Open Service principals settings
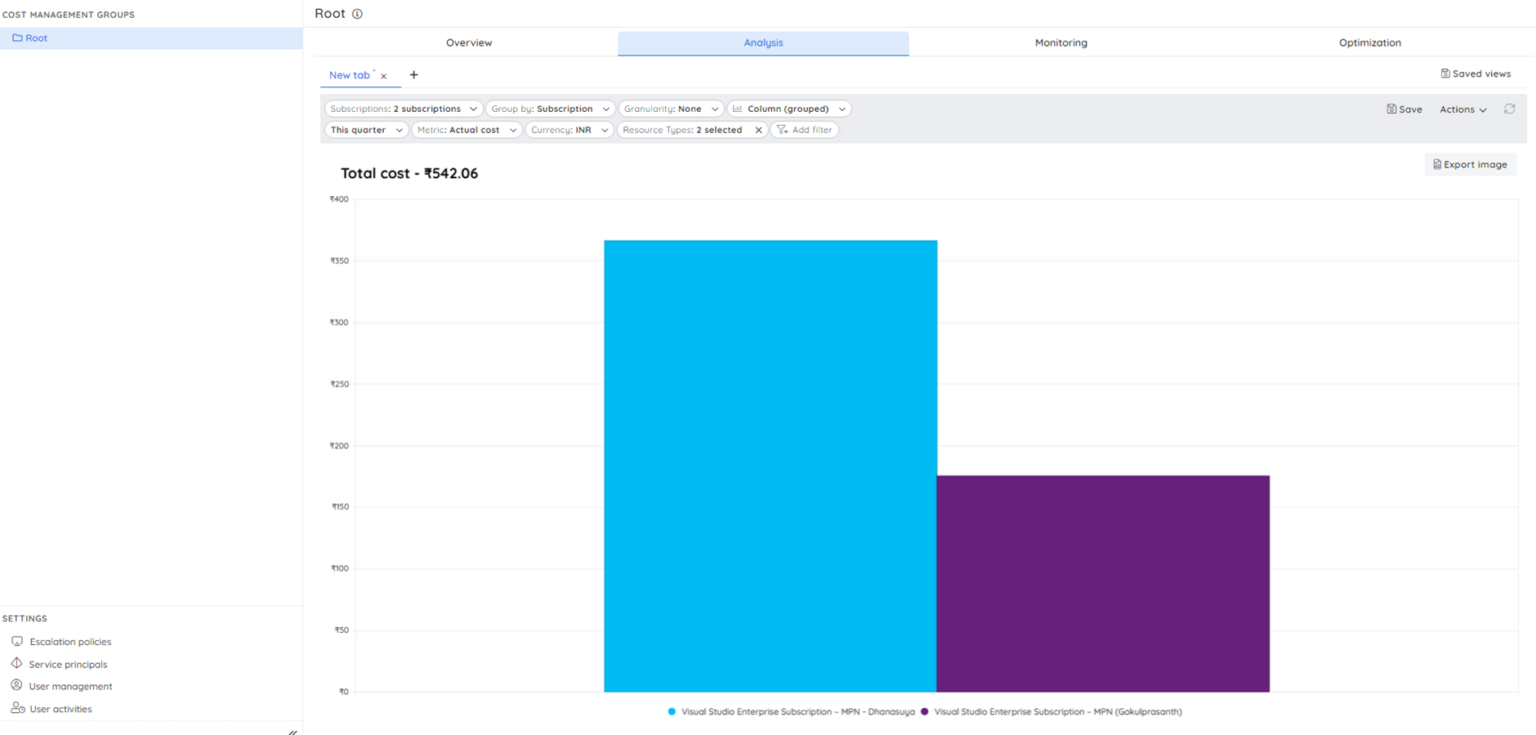Screen dimensions: 1536x735 point(59,664)
